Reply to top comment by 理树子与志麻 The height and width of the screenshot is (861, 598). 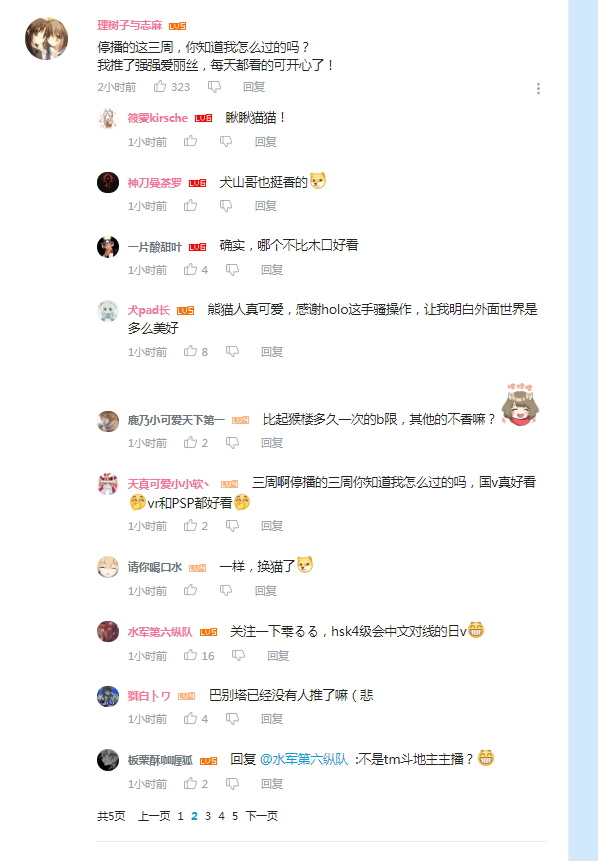point(254,87)
